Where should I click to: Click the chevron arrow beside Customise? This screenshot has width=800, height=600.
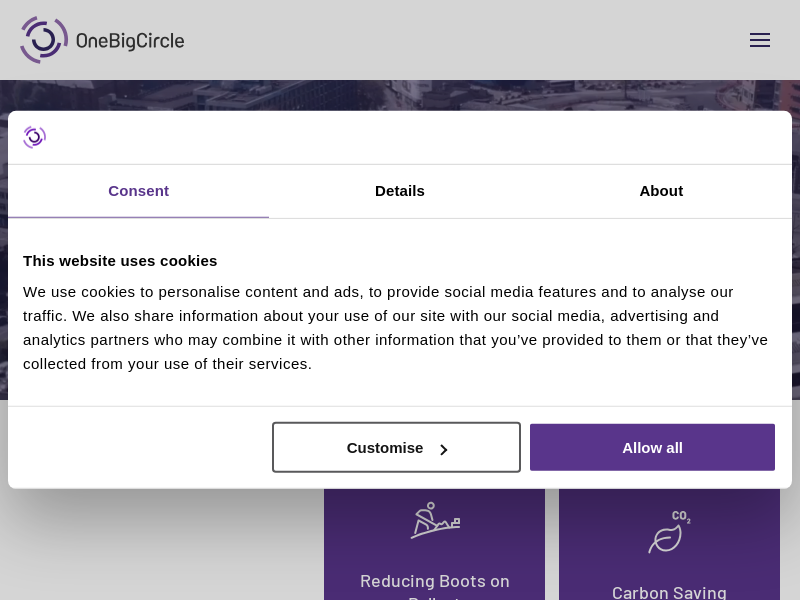[444, 449]
